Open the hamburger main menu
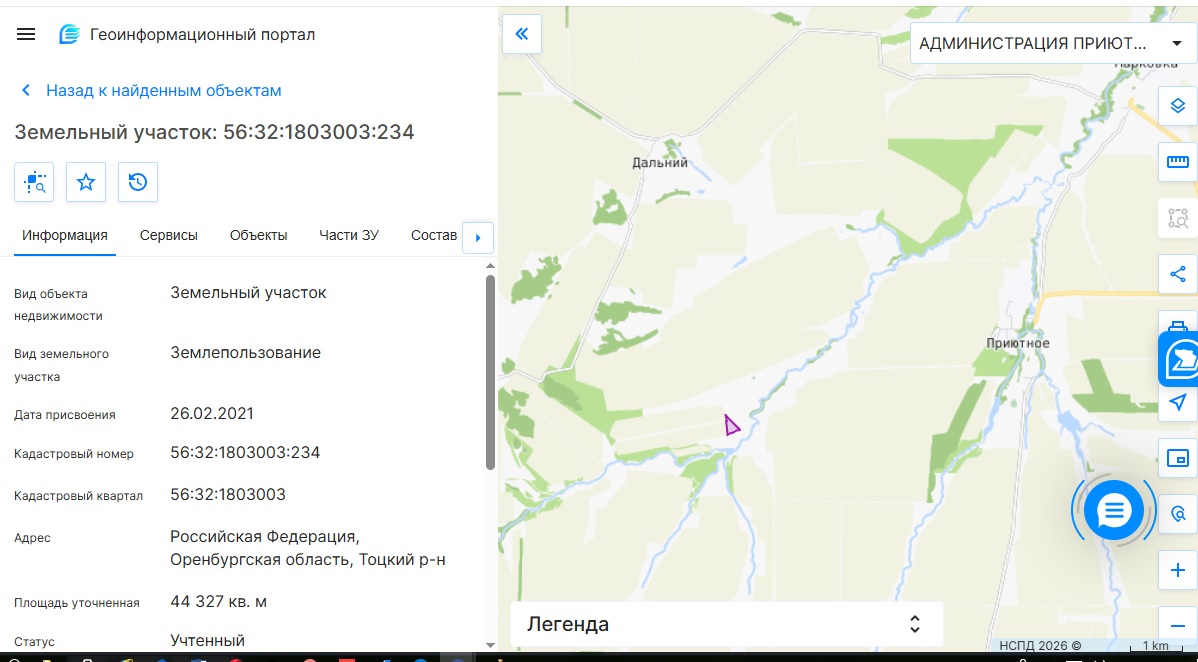 point(26,34)
